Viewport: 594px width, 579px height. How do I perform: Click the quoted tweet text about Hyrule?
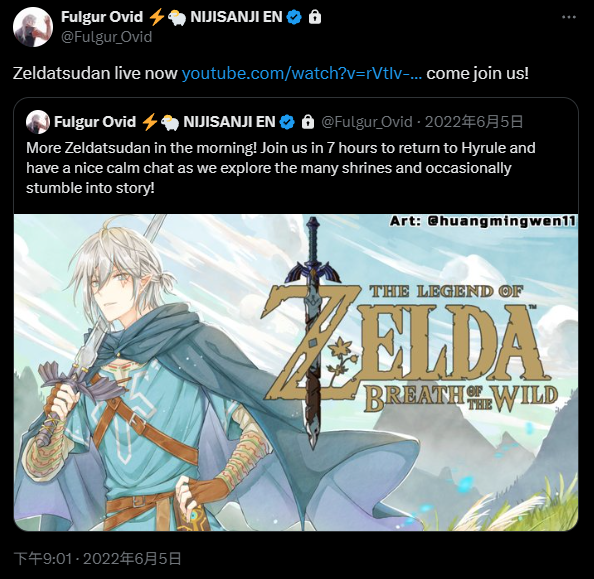click(280, 167)
